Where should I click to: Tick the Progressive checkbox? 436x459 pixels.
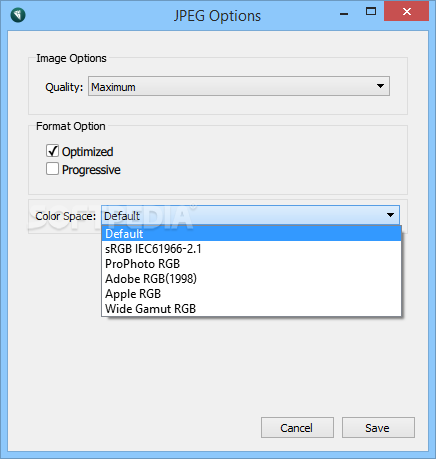point(52,169)
